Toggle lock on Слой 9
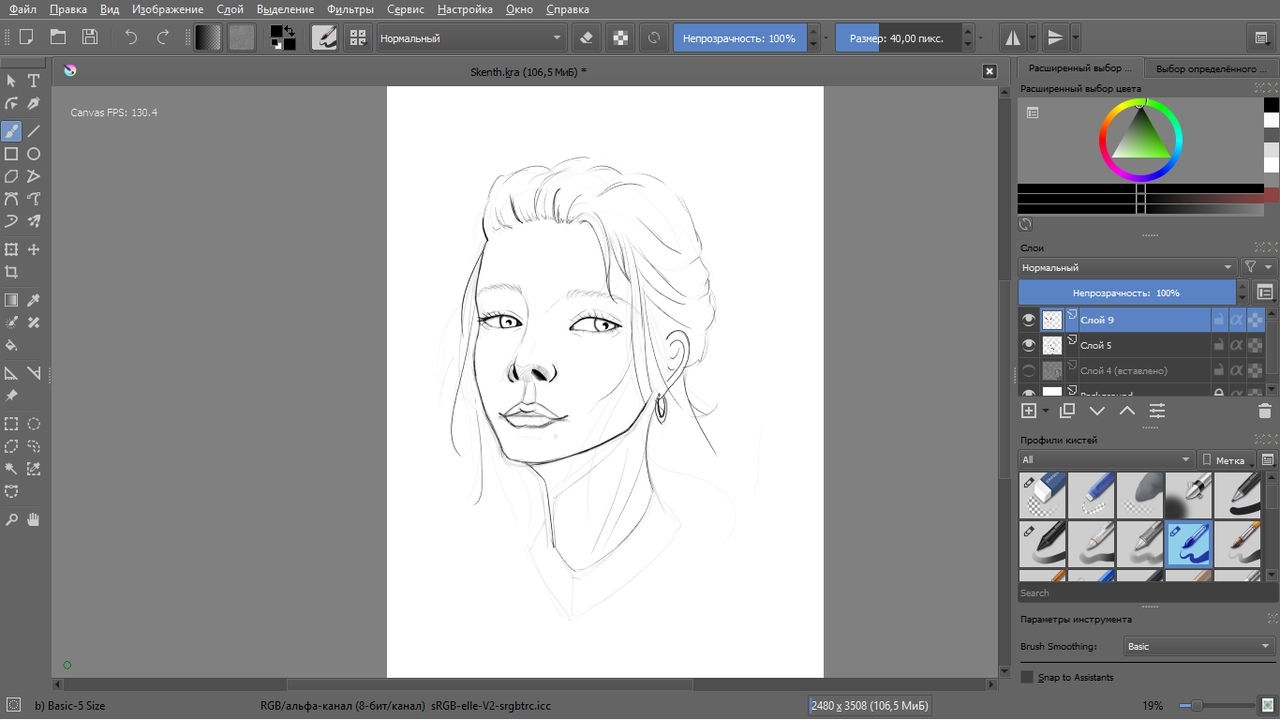 tap(1218, 320)
